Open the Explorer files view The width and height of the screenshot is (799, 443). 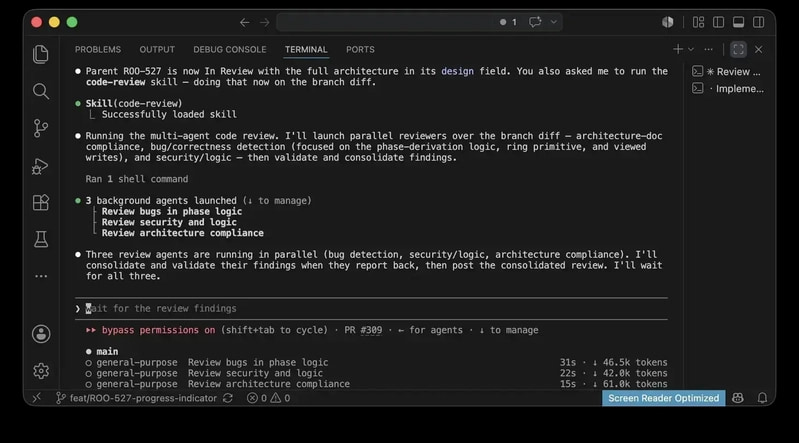coord(41,55)
